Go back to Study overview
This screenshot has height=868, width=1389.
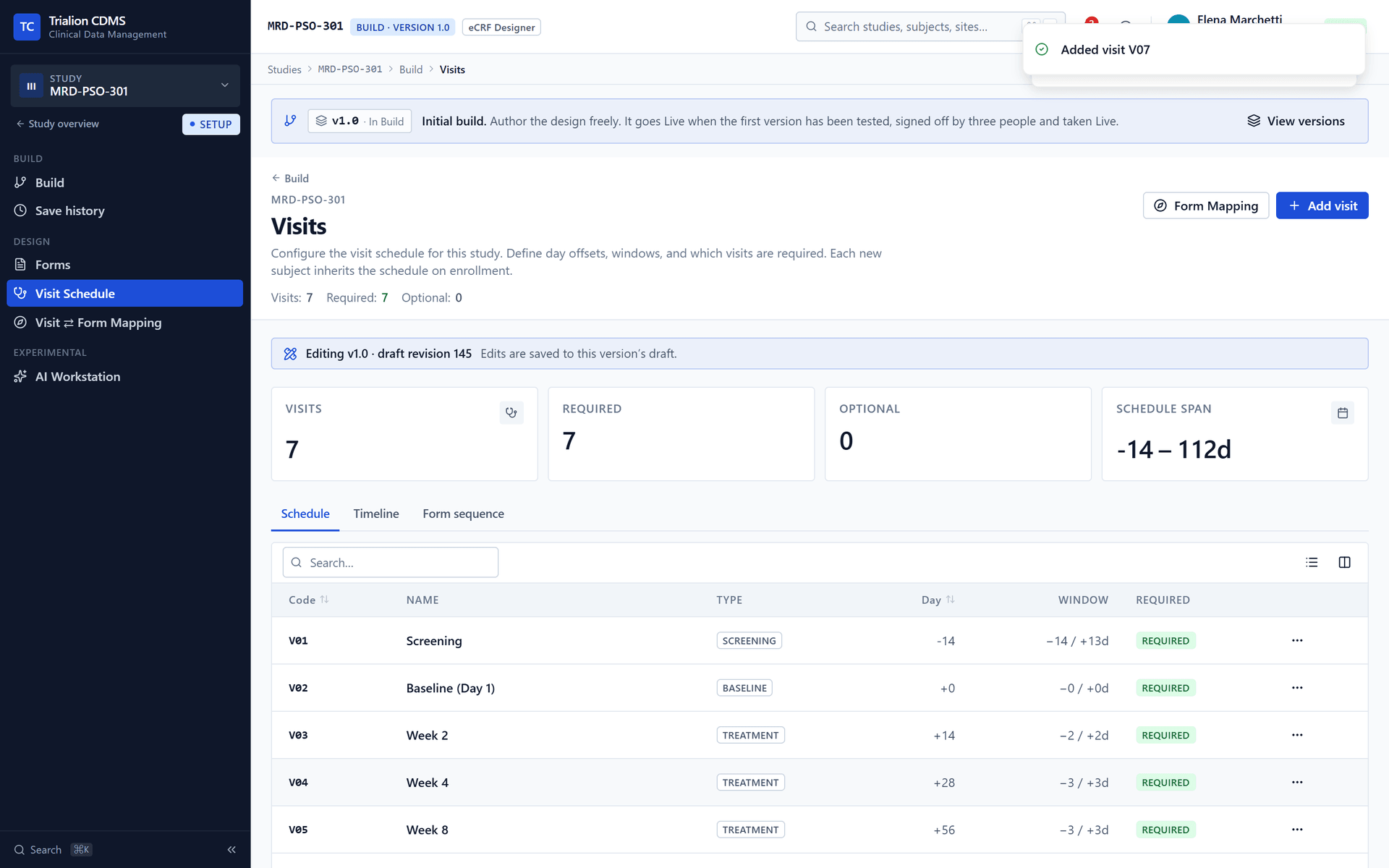coord(58,124)
